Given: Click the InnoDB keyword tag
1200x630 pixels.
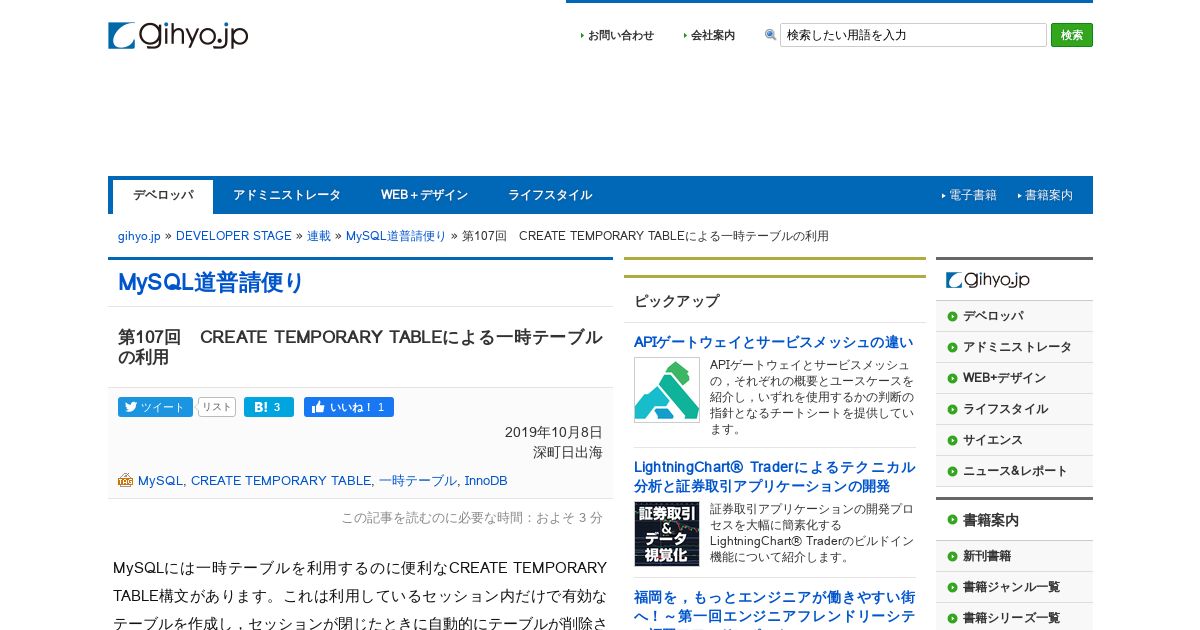Looking at the screenshot, I should pyautogui.click(x=486, y=481).
